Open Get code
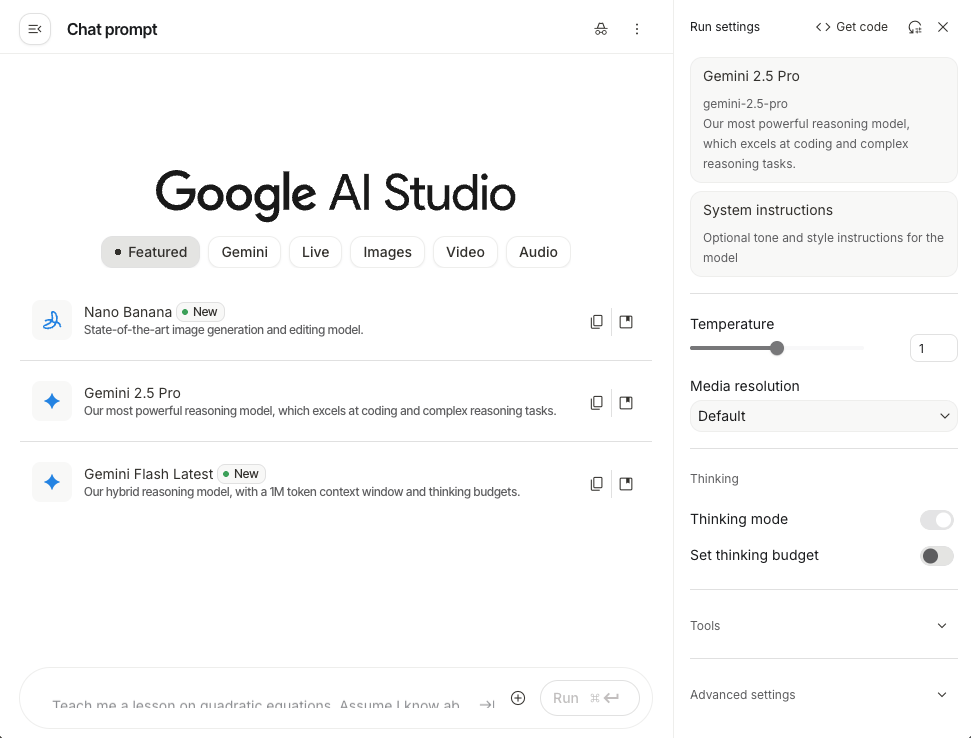The height and width of the screenshot is (738, 971). coord(851,27)
